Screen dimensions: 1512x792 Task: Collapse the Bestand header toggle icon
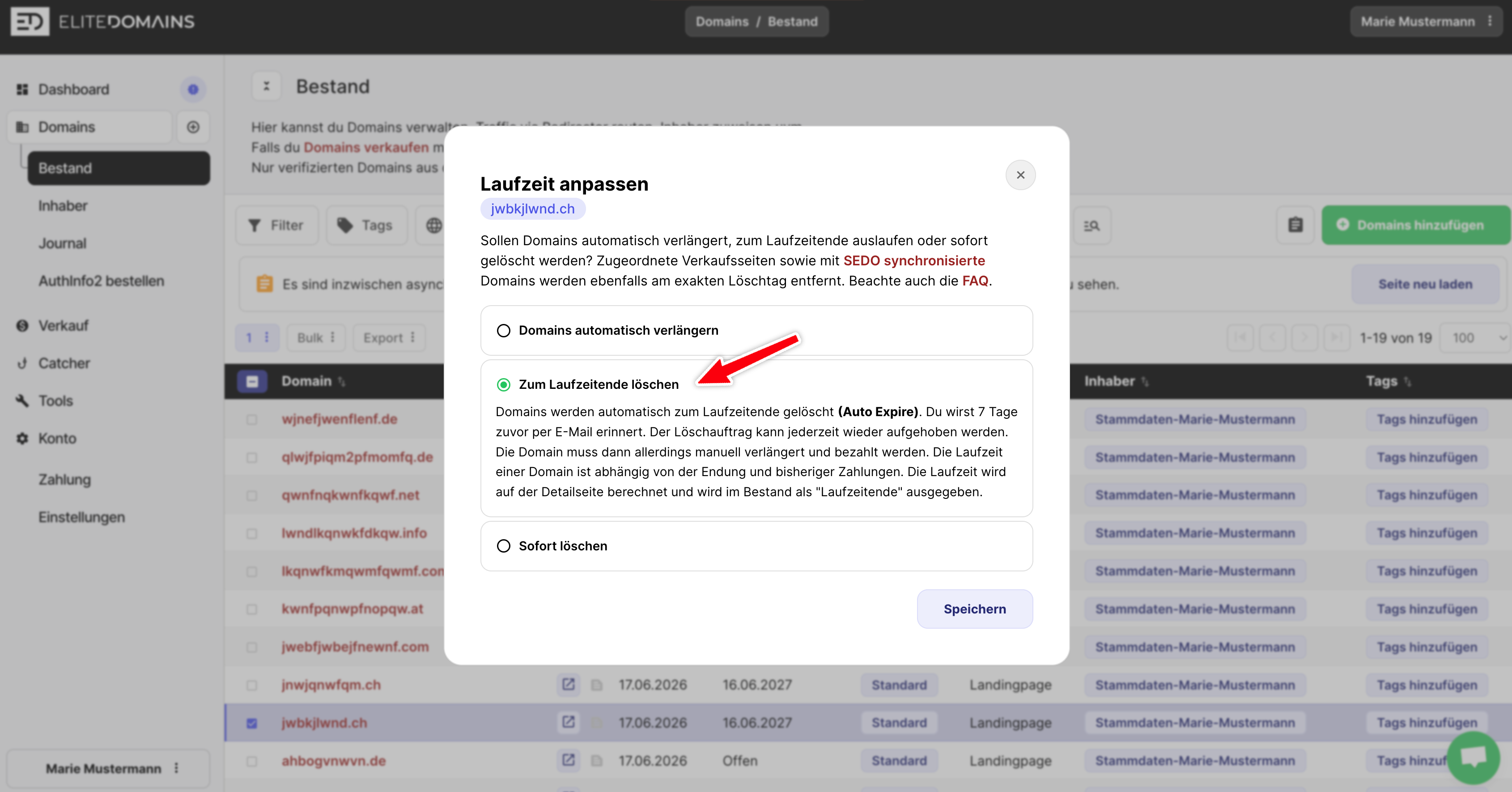[x=267, y=86]
